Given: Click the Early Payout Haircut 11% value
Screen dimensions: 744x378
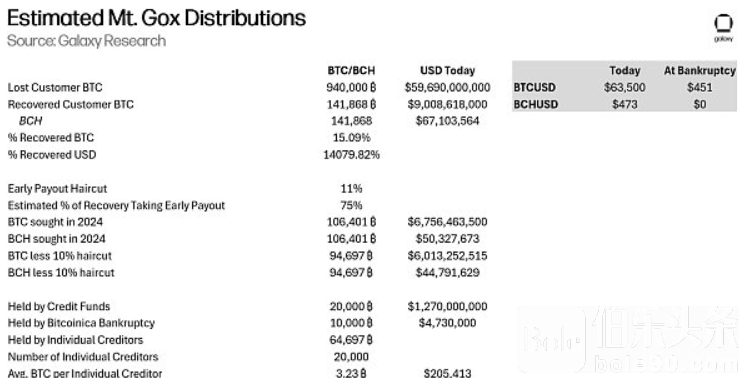Looking at the screenshot, I should coord(351,188).
